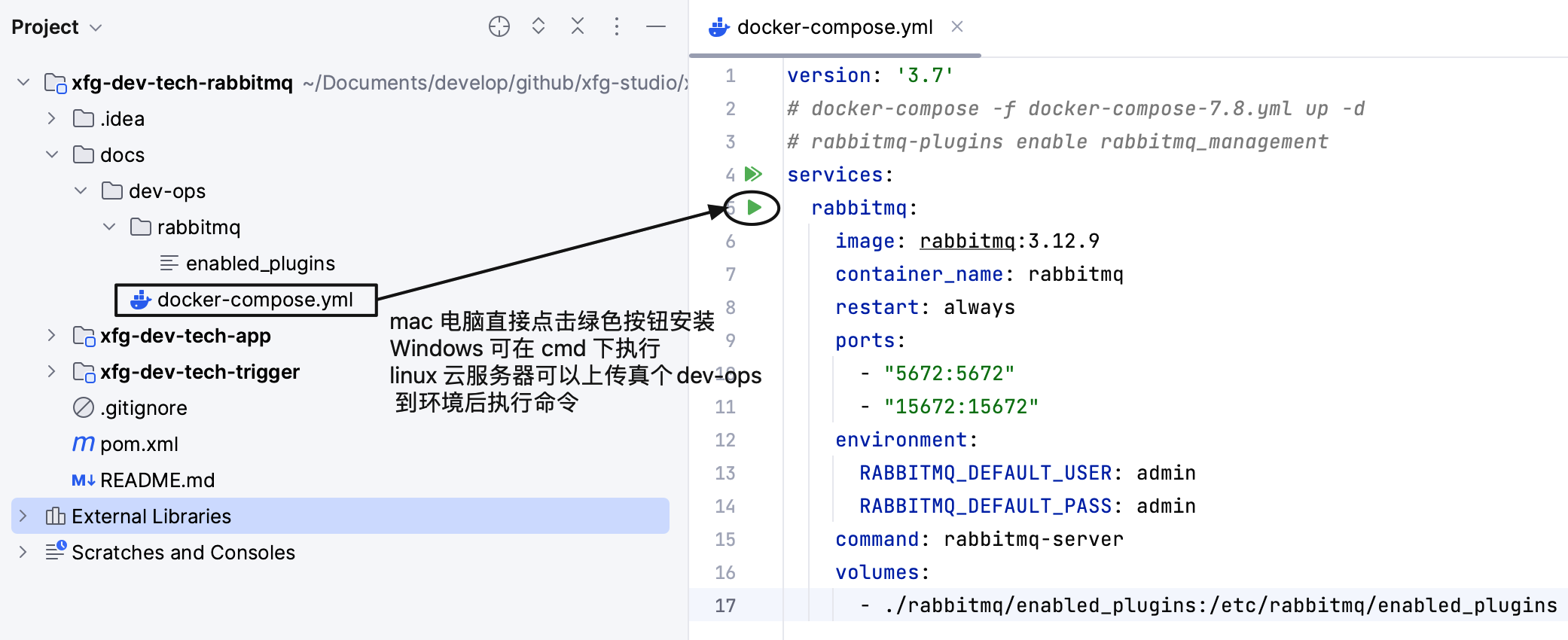Viewport: 1568px width, 640px height.
Task: Select xfg-dev-tech-app module label
Action: pos(185,335)
